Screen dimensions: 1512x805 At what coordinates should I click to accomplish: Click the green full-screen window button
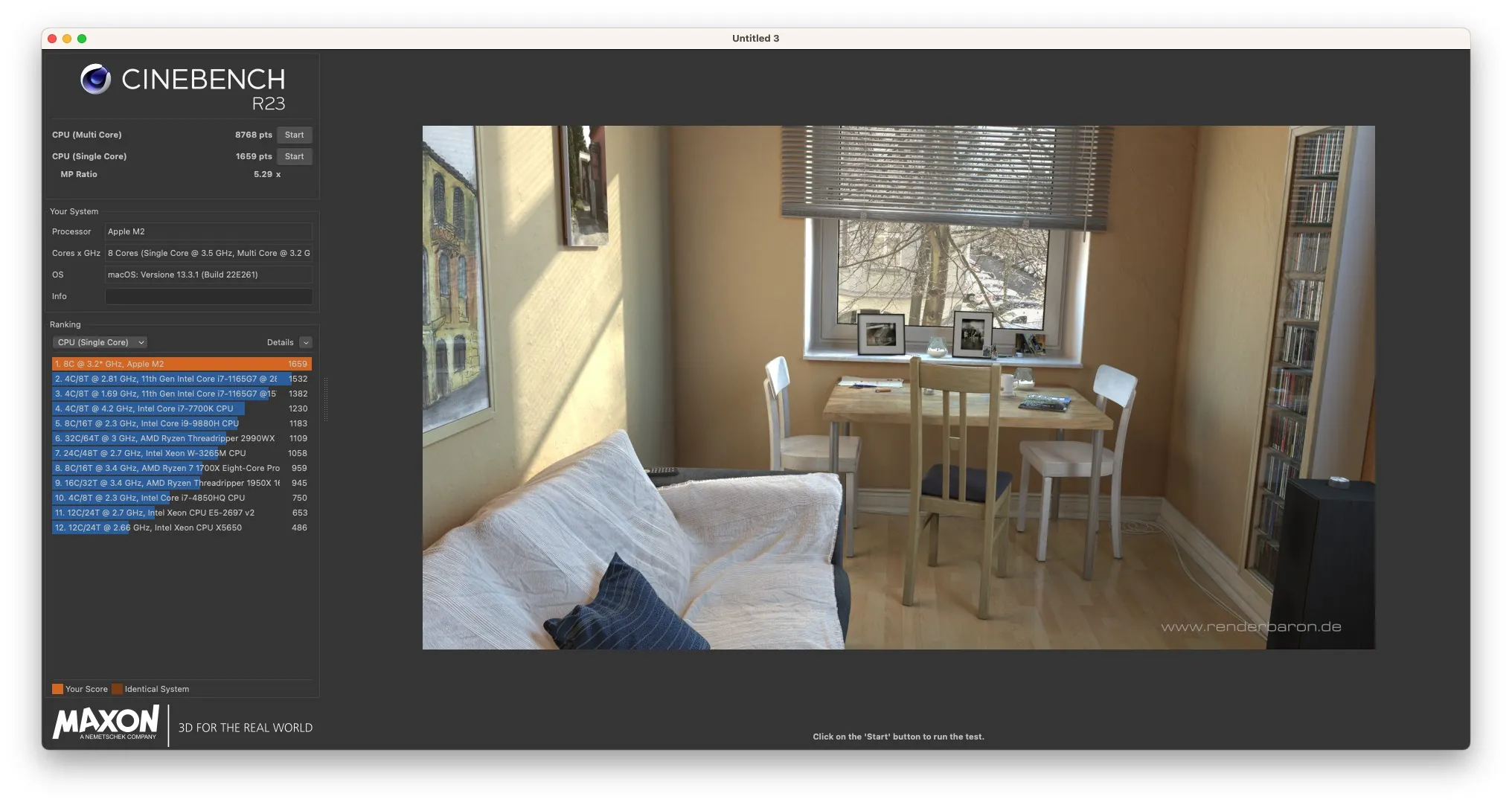tap(82, 39)
